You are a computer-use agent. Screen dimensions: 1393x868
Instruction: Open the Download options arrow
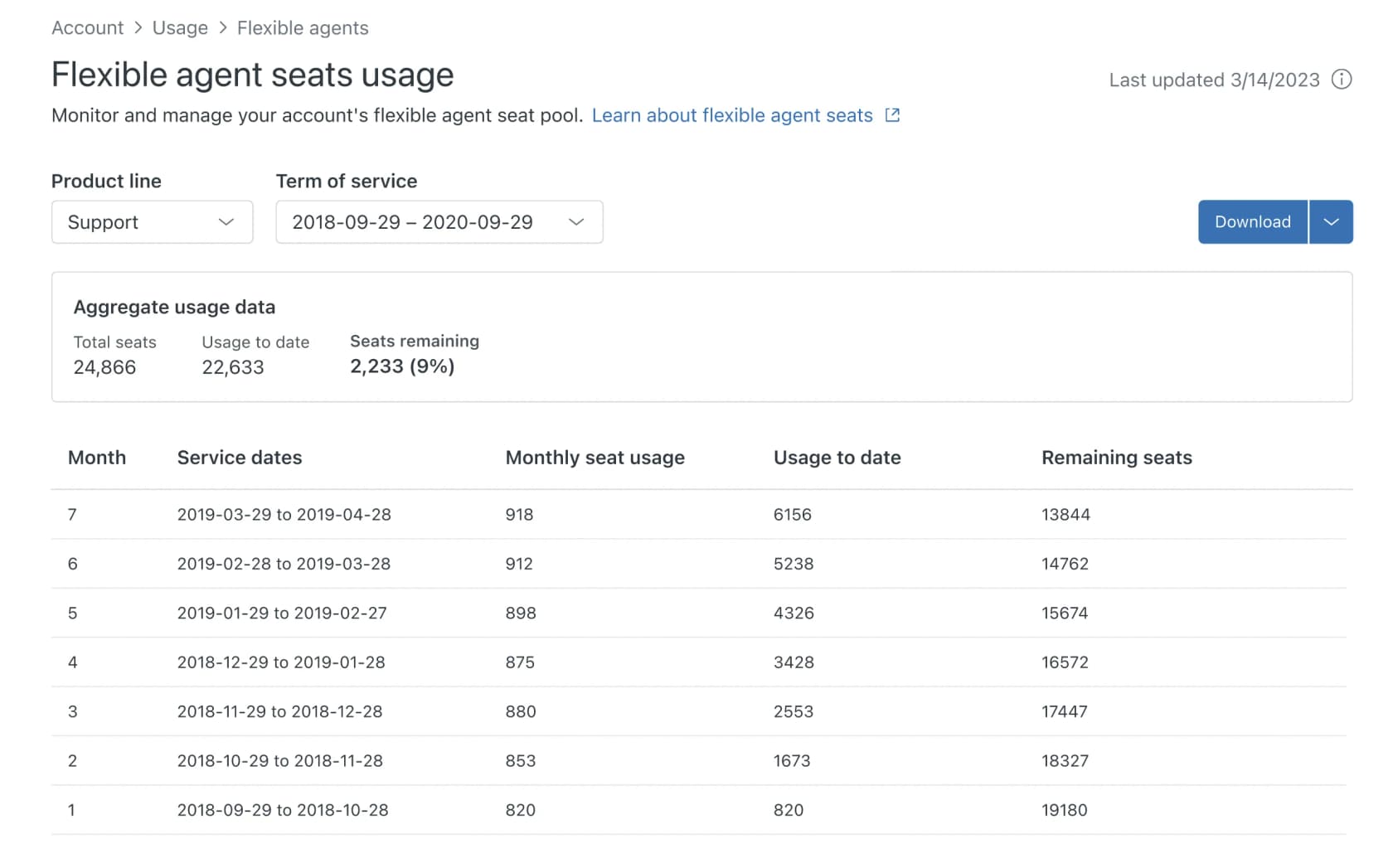pos(1331,222)
